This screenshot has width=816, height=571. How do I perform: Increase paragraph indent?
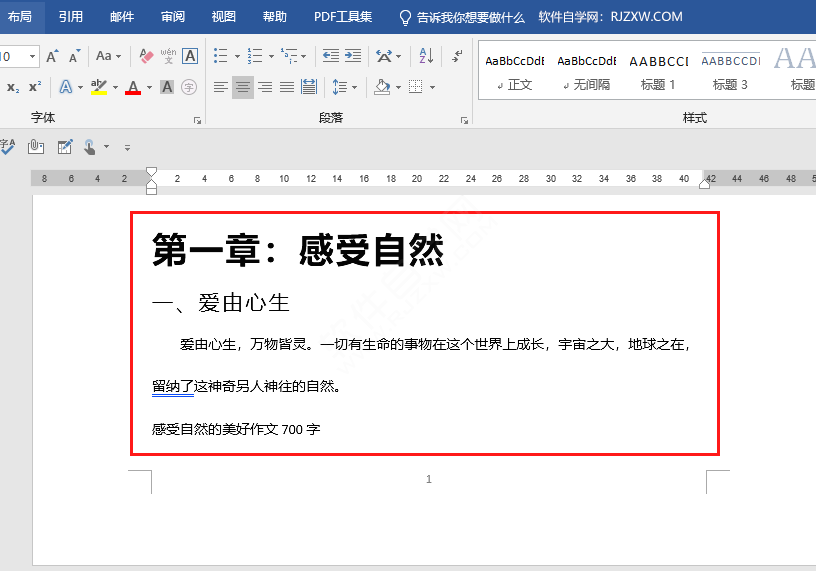click(x=352, y=56)
